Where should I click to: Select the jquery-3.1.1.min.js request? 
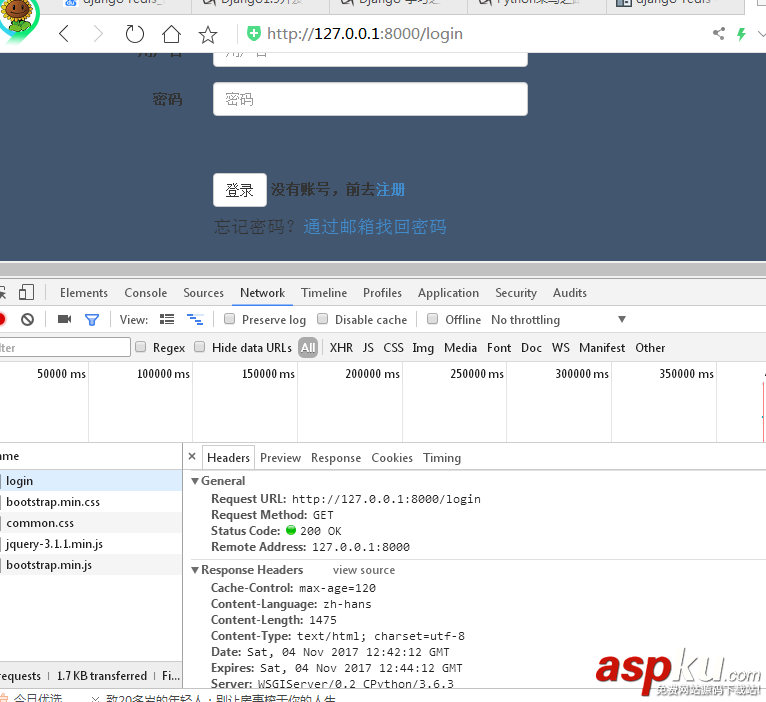tap(91, 544)
